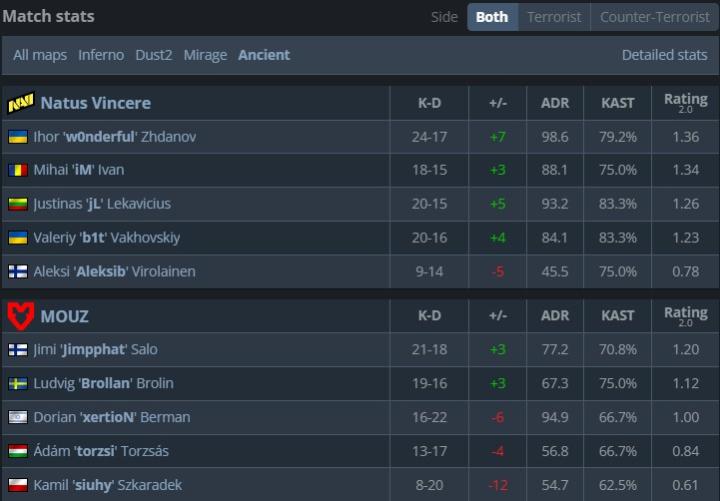This screenshot has width=720, height=501.
Task: Click the Natus Vincere team name
Action: click(96, 103)
